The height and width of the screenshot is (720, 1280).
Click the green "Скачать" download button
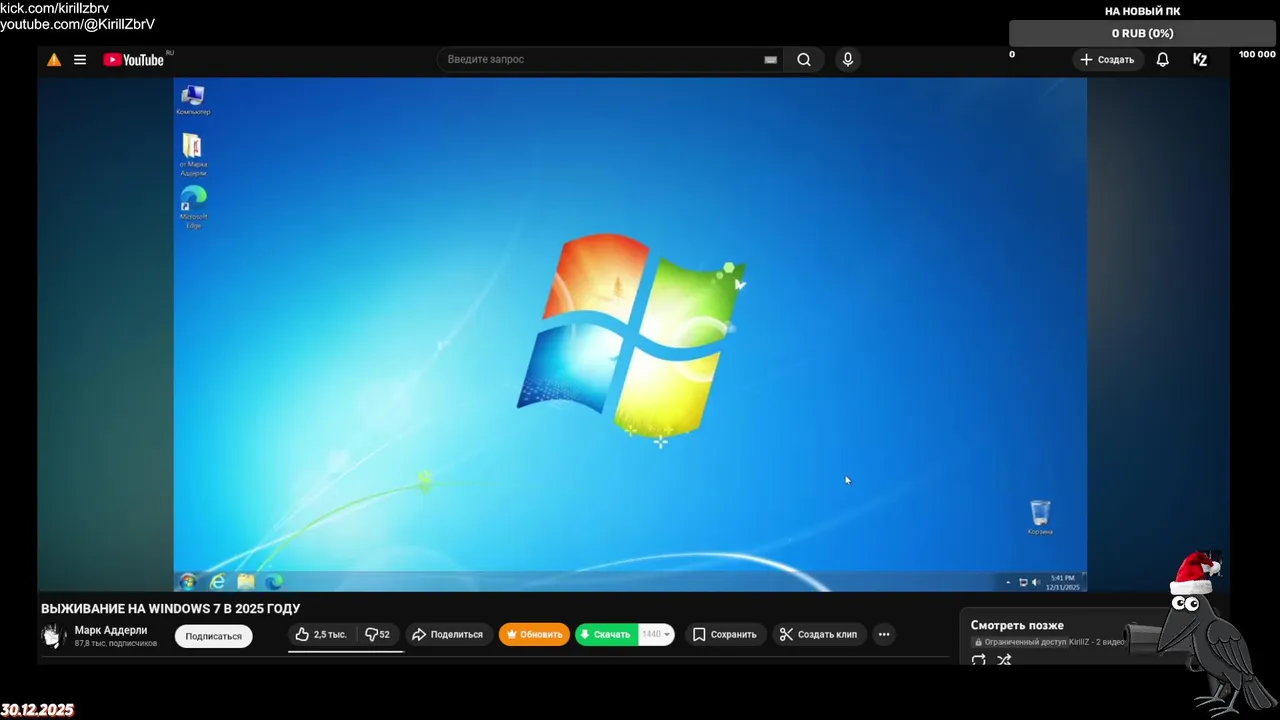tap(606, 634)
